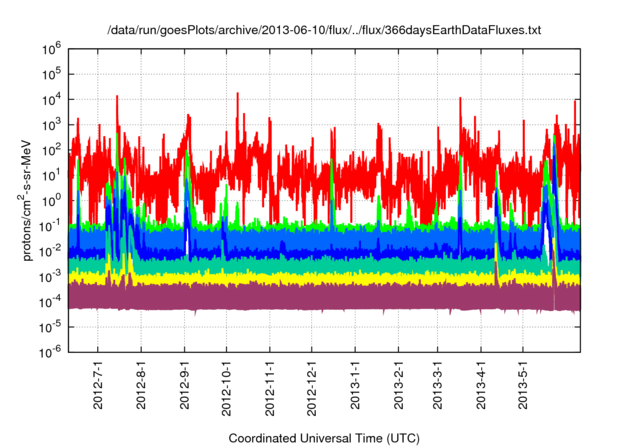Click the 2012-12-1 date tick label
Image resolution: width=640 pixels, height=448 pixels.
click(x=311, y=388)
